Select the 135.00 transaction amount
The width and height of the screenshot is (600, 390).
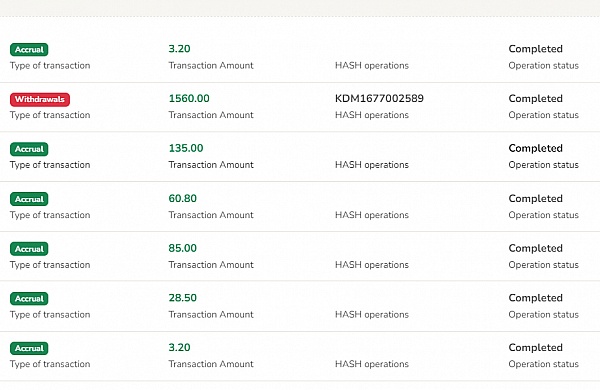pyautogui.click(x=186, y=148)
